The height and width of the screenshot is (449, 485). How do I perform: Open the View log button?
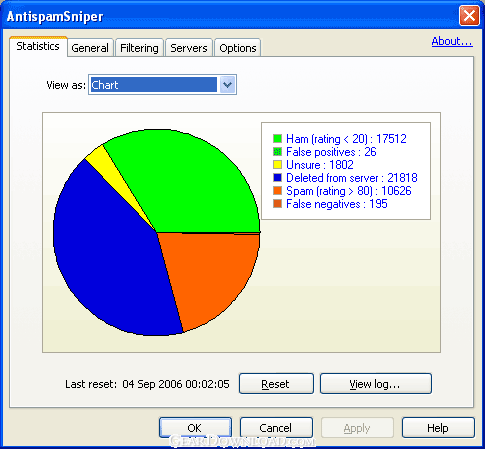coord(376,384)
